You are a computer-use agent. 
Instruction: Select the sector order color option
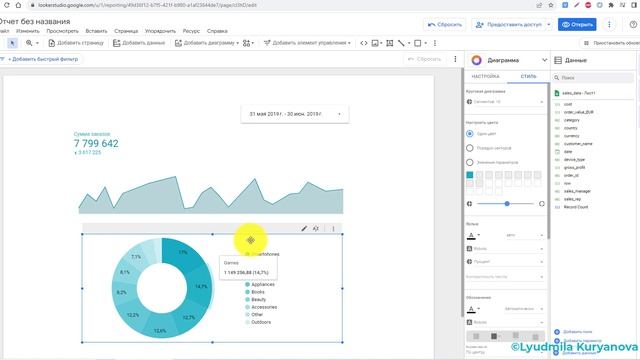click(470, 148)
